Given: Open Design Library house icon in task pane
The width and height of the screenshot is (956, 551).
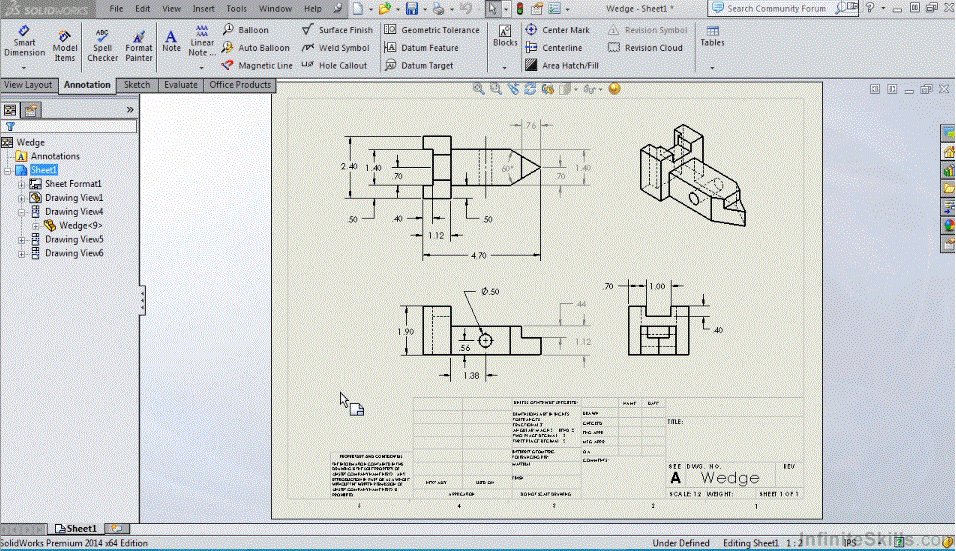Looking at the screenshot, I should point(948,152).
